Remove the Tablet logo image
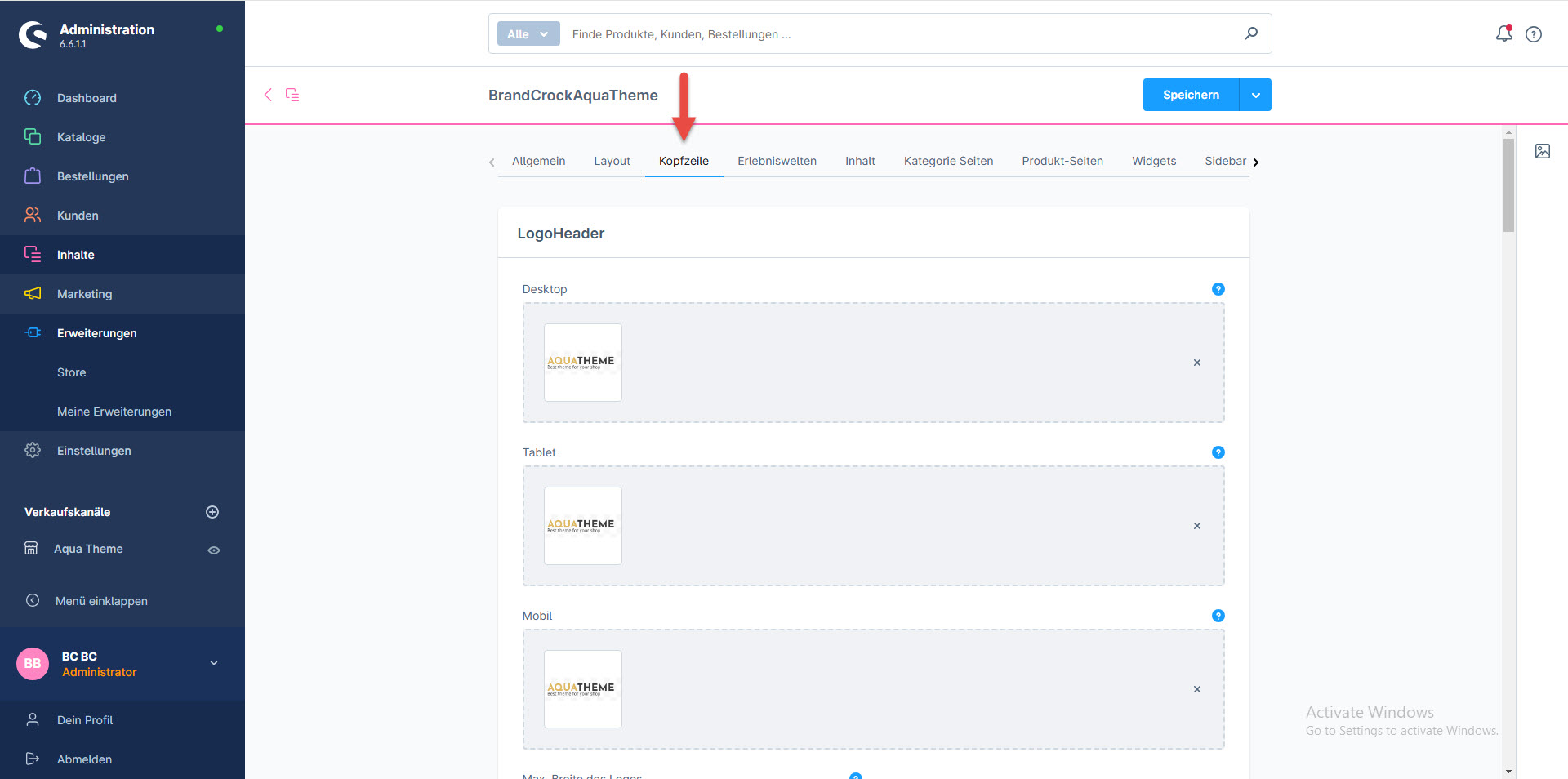 [x=1196, y=526]
